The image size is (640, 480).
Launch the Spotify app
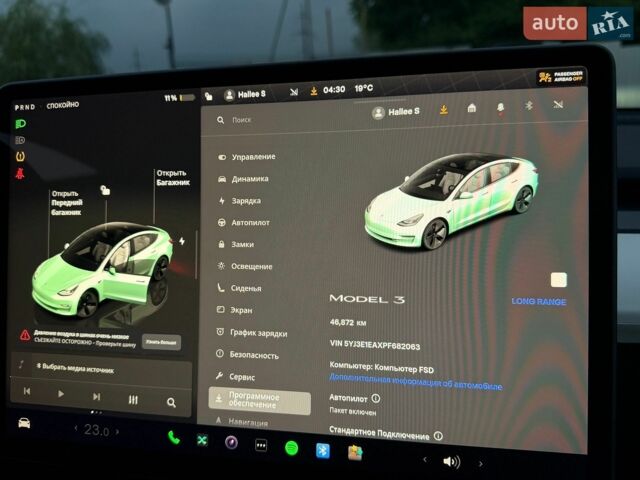291,448
